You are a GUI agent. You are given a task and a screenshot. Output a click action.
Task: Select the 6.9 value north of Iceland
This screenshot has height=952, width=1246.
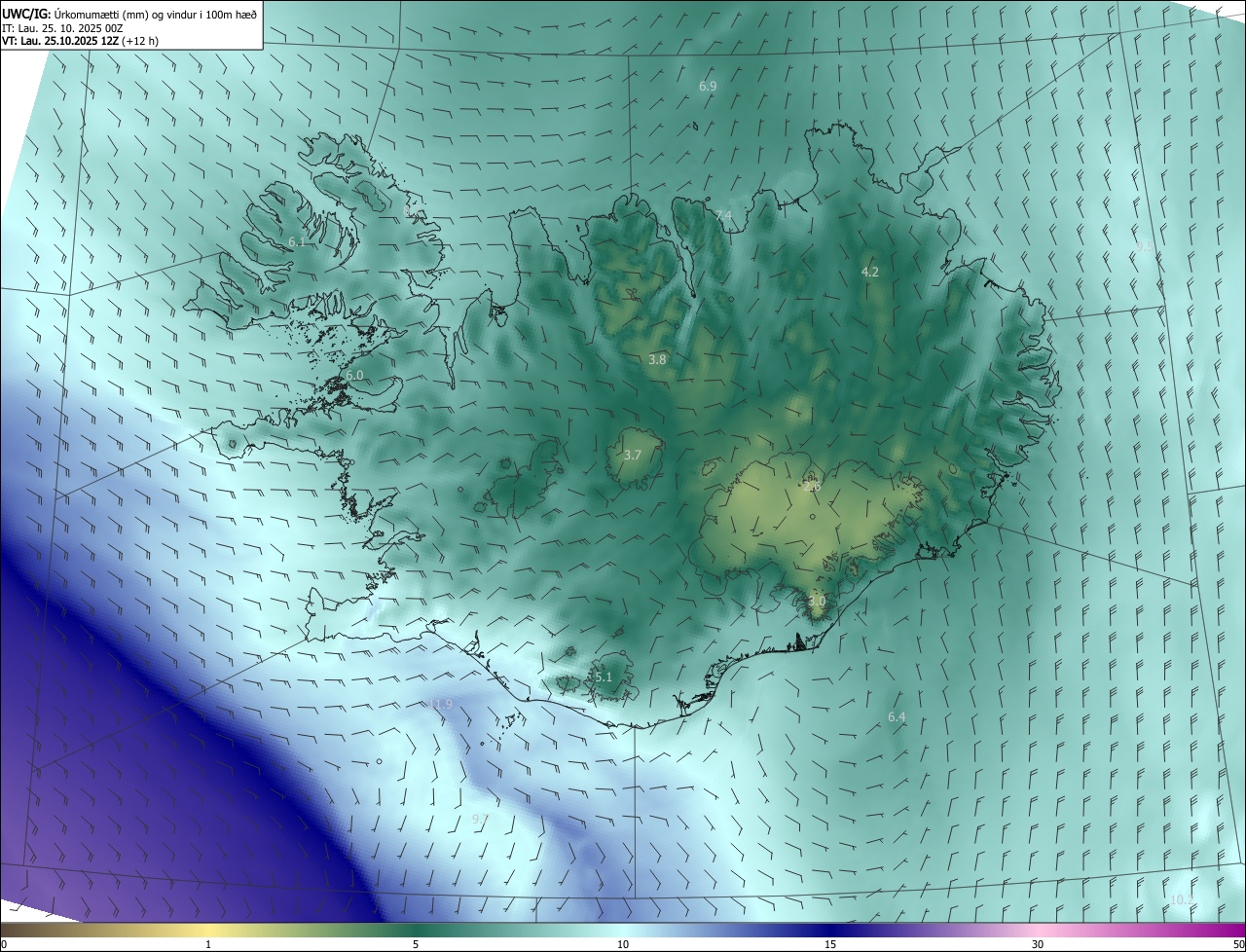point(708,86)
